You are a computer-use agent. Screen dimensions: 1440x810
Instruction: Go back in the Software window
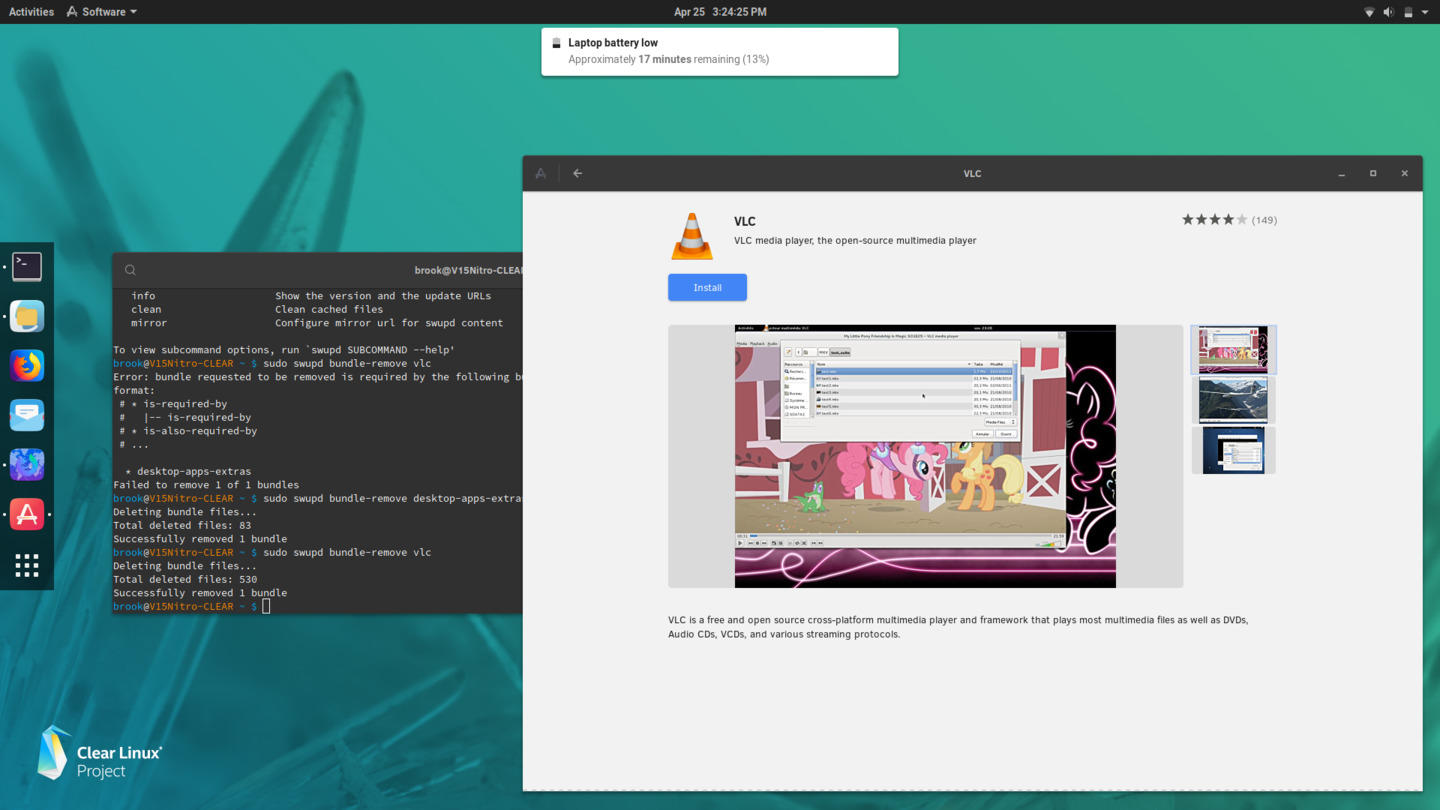577,173
